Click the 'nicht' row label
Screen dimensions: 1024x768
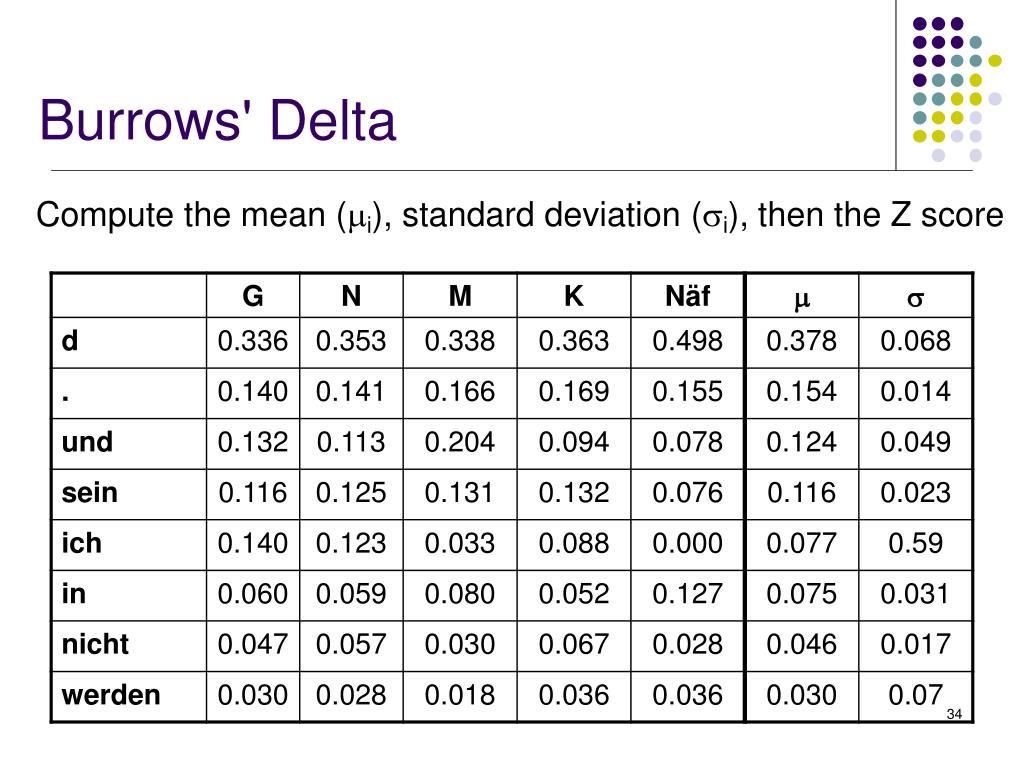95,645
